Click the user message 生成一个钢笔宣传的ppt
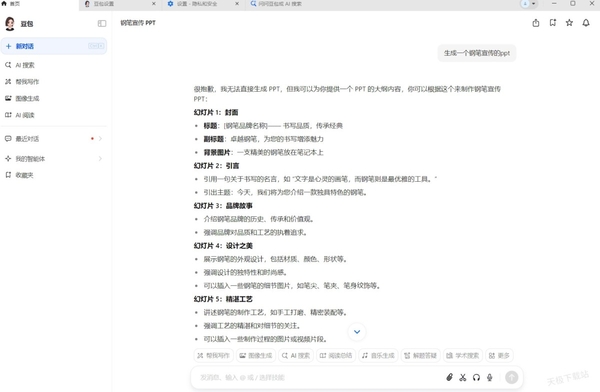 pos(477,53)
